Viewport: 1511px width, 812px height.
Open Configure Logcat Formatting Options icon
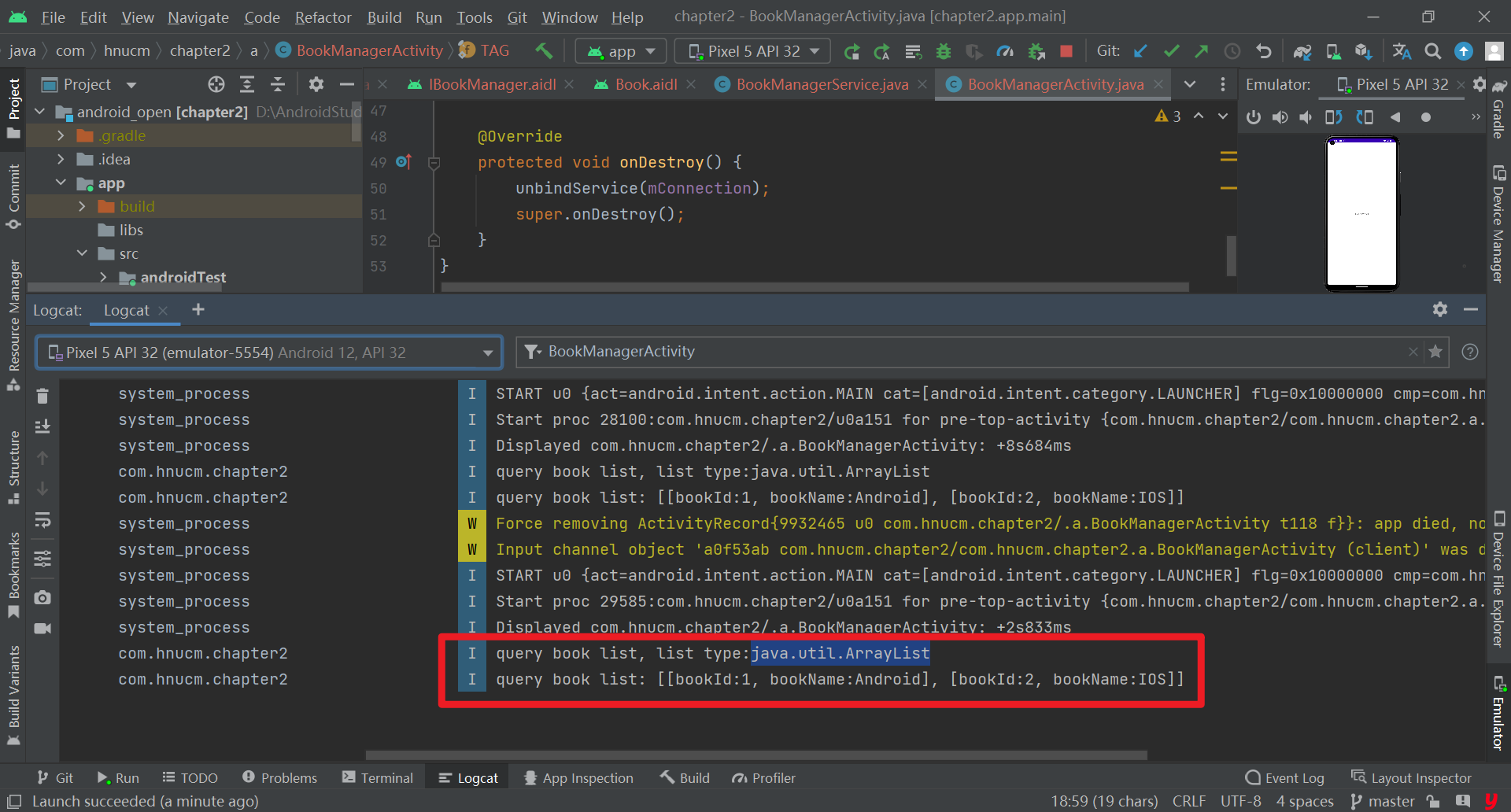[42, 559]
